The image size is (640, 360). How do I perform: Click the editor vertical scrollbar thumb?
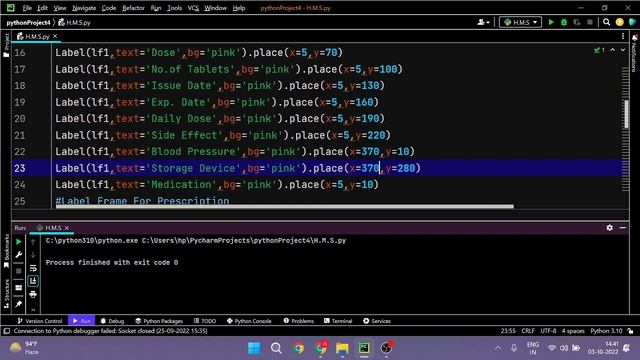(x=626, y=114)
